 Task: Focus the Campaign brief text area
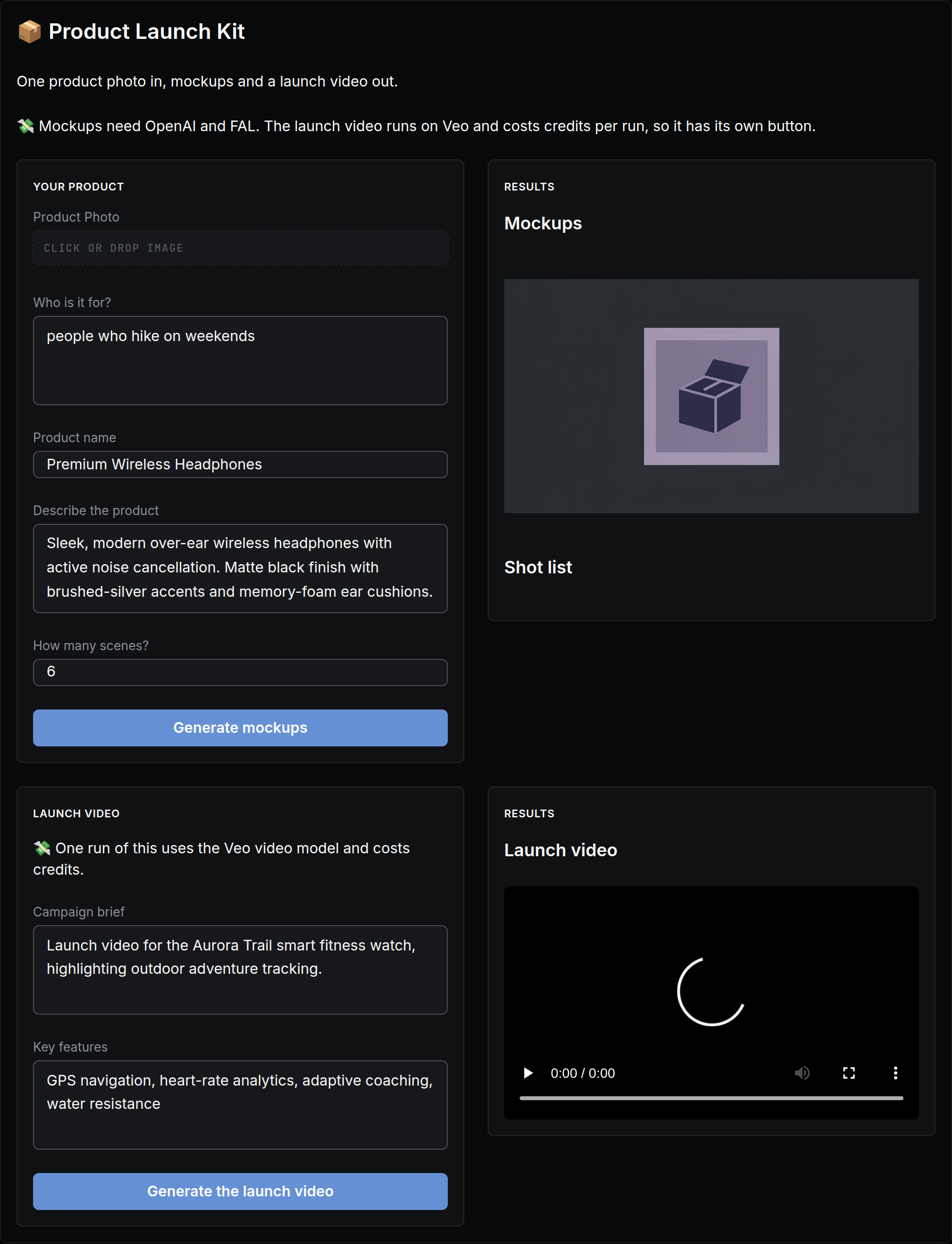click(240, 969)
